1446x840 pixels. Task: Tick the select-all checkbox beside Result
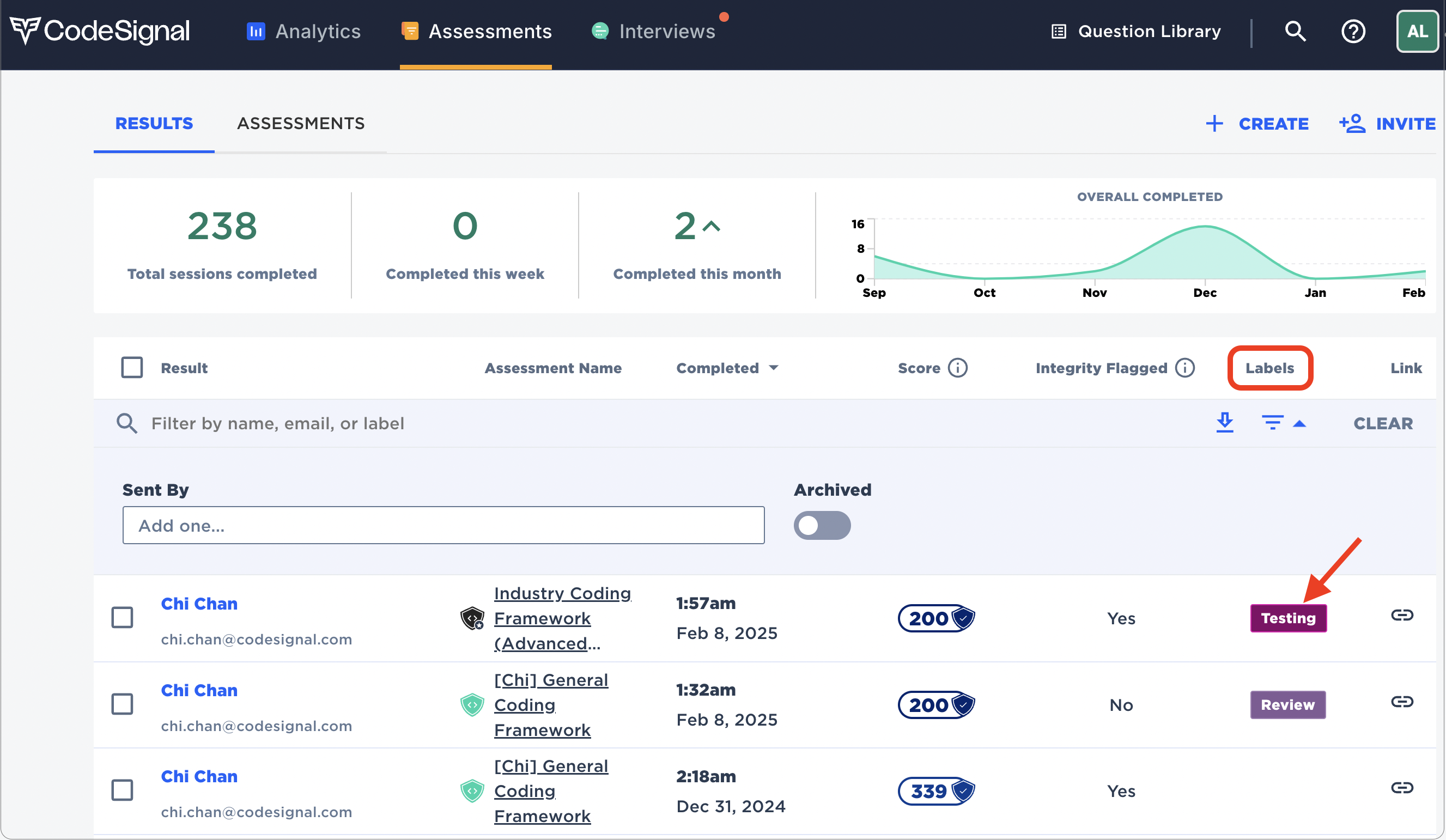point(131,367)
